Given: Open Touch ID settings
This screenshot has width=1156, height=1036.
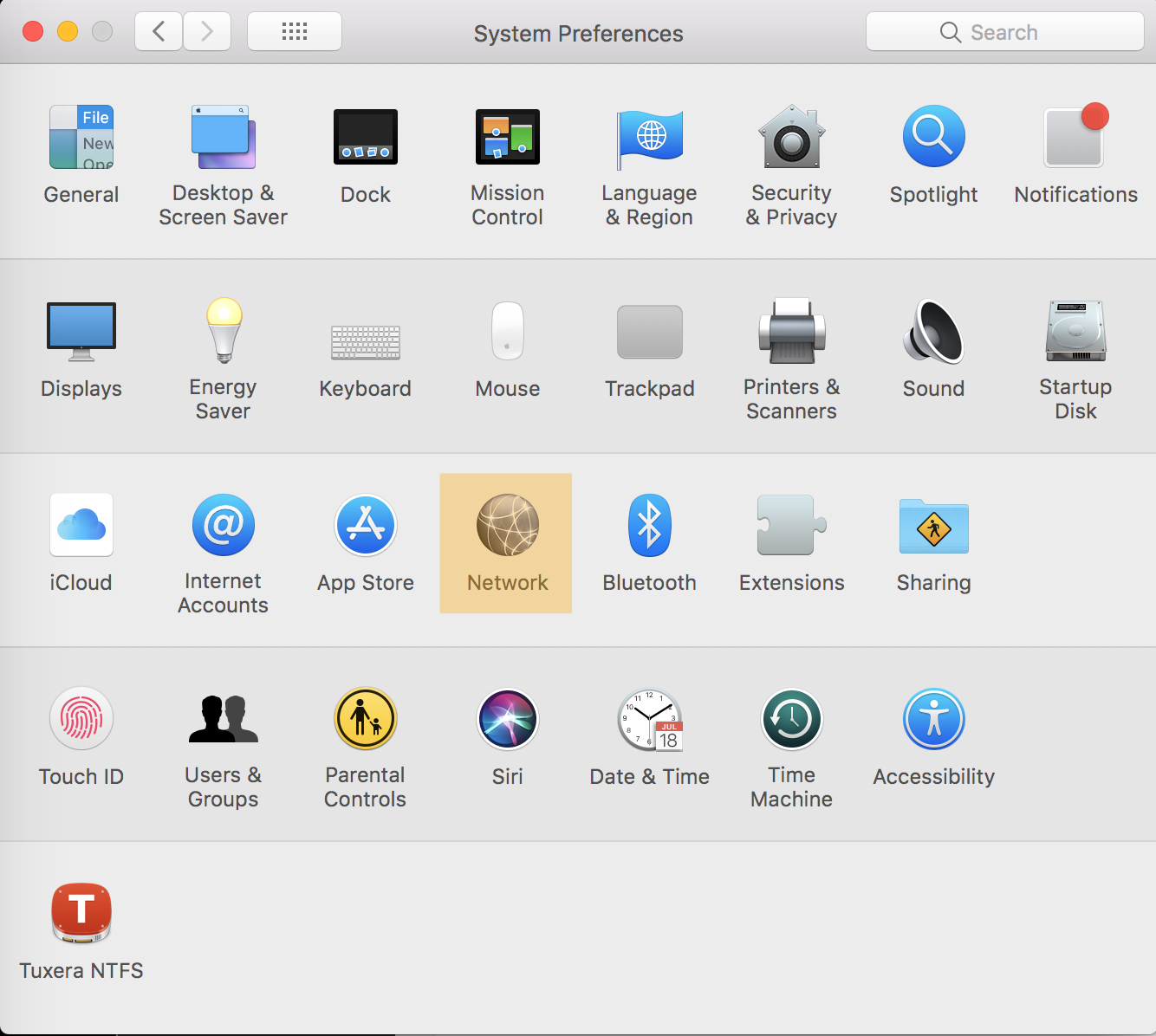Looking at the screenshot, I should 81,736.
